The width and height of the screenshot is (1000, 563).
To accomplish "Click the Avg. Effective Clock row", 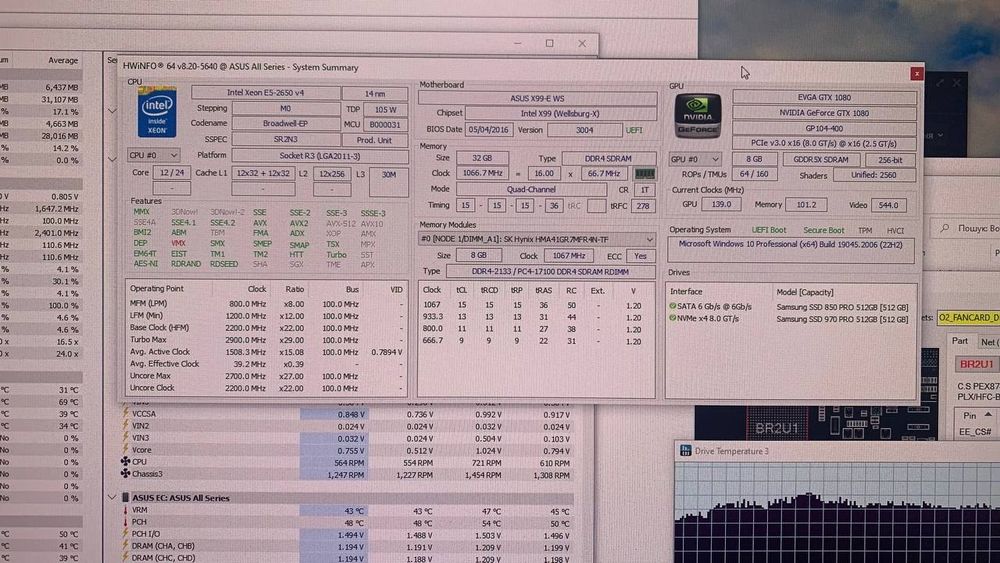I will [267, 364].
